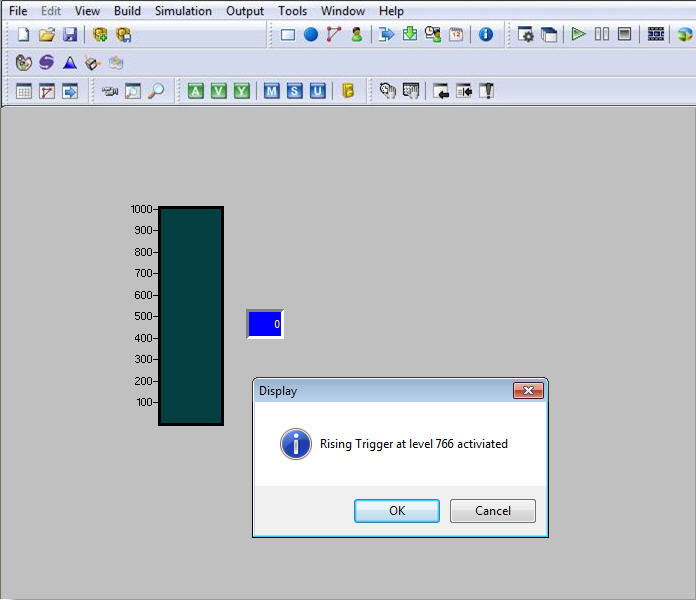Click the paint palette icon

[24, 63]
